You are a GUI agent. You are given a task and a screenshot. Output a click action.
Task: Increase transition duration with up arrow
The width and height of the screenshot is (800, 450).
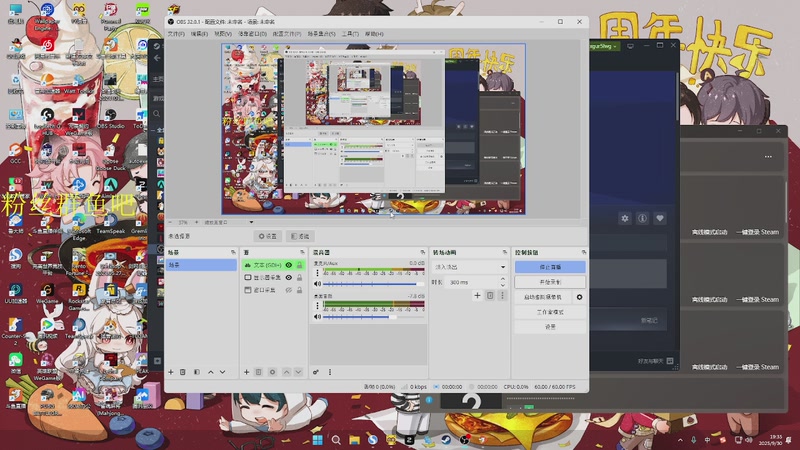coord(503,279)
